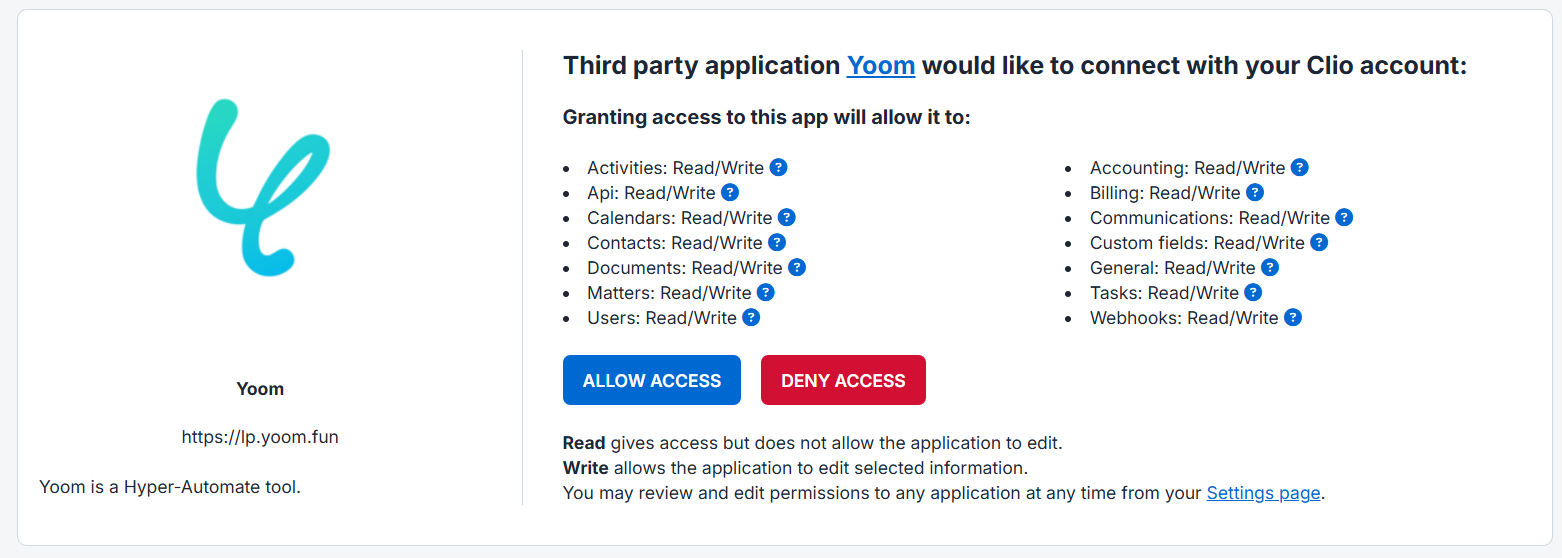The height and width of the screenshot is (558, 1562).
Task: Click the https://lp.yoom.fun URL text
Action: pyautogui.click(x=260, y=437)
